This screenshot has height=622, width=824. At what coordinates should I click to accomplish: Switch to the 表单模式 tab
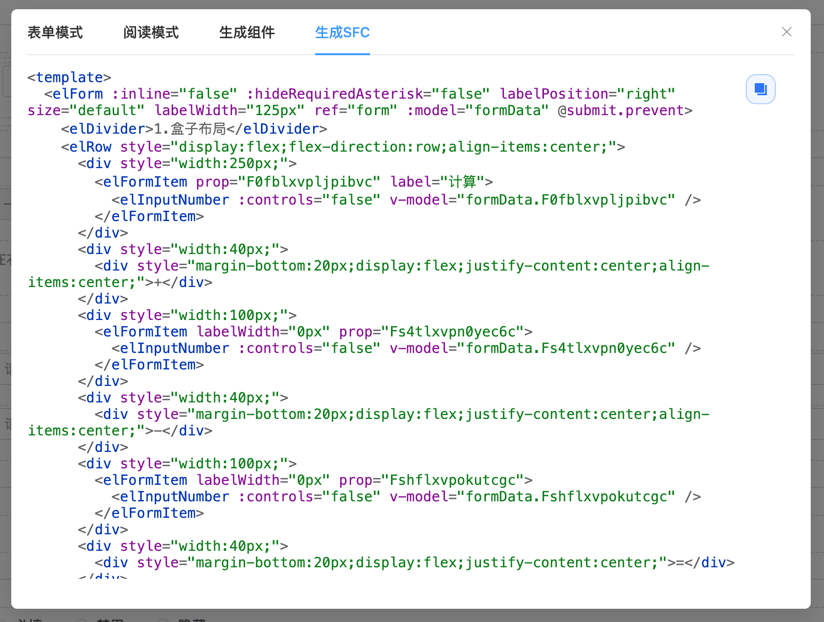pyautogui.click(x=55, y=33)
